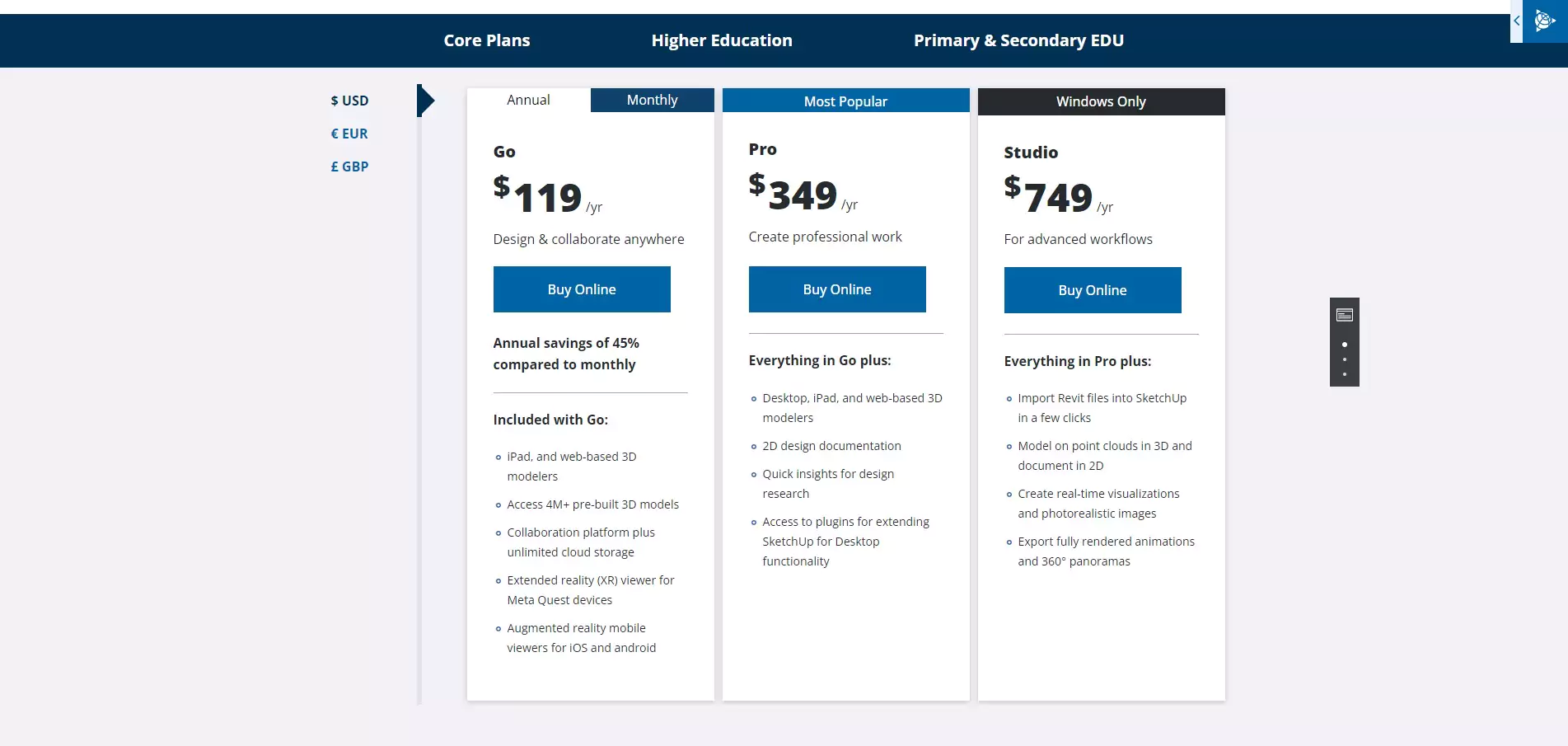Viewport: 1568px width, 746px height.
Task: Select USD currency
Action: pyautogui.click(x=349, y=101)
